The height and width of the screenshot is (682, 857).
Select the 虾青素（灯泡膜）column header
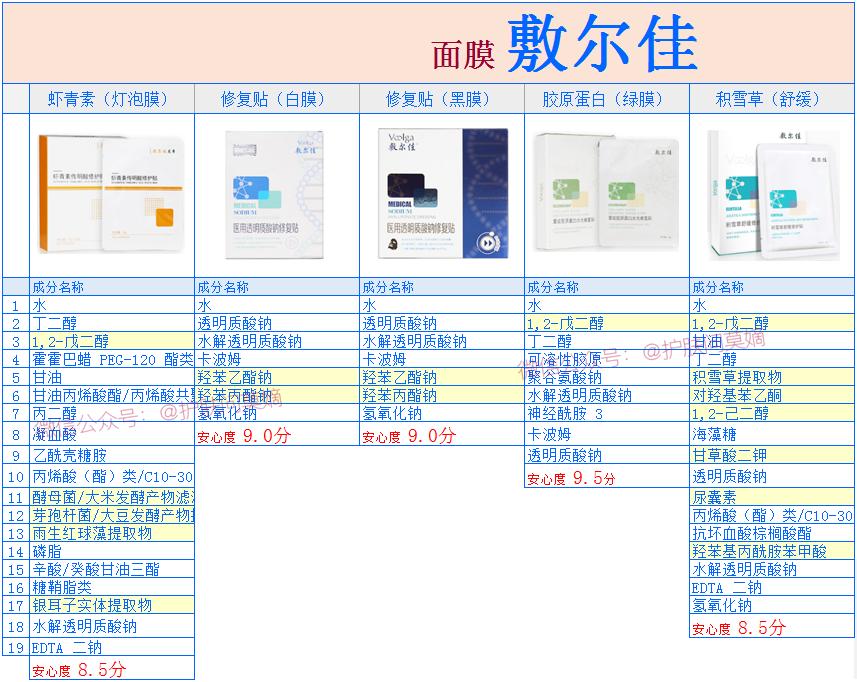(x=111, y=99)
